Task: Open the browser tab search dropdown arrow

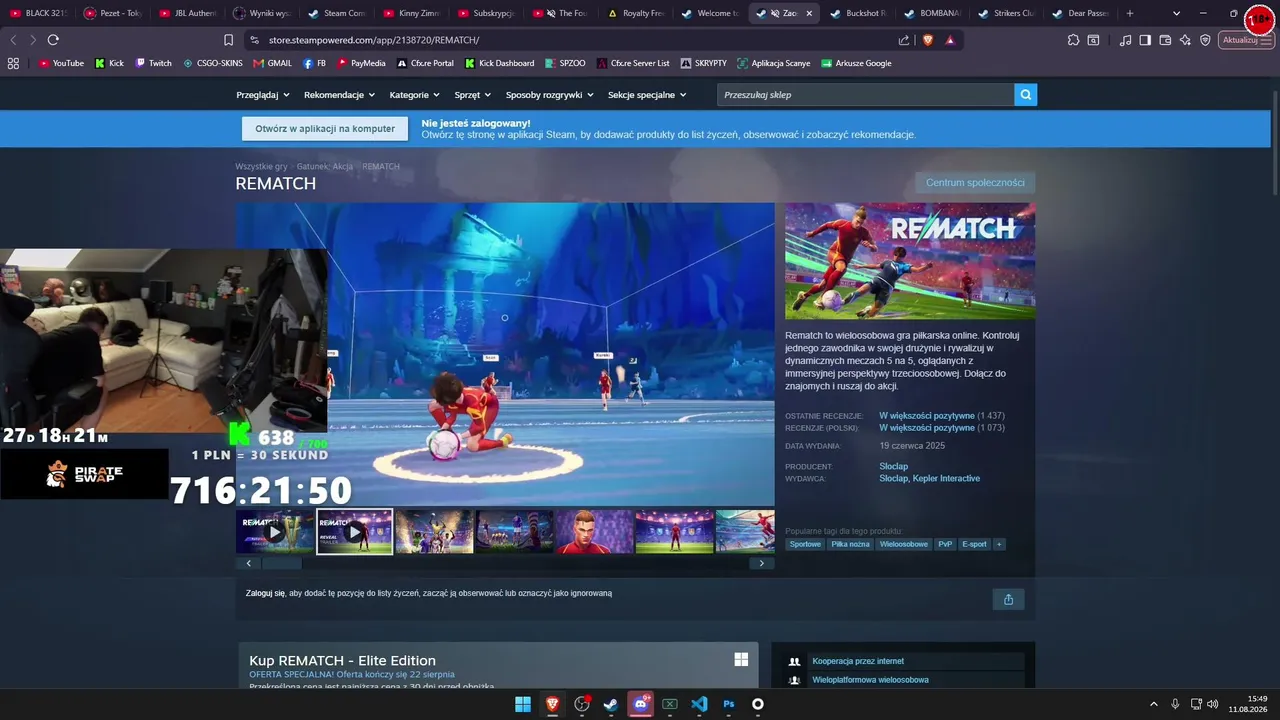Action: (x=1176, y=13)
